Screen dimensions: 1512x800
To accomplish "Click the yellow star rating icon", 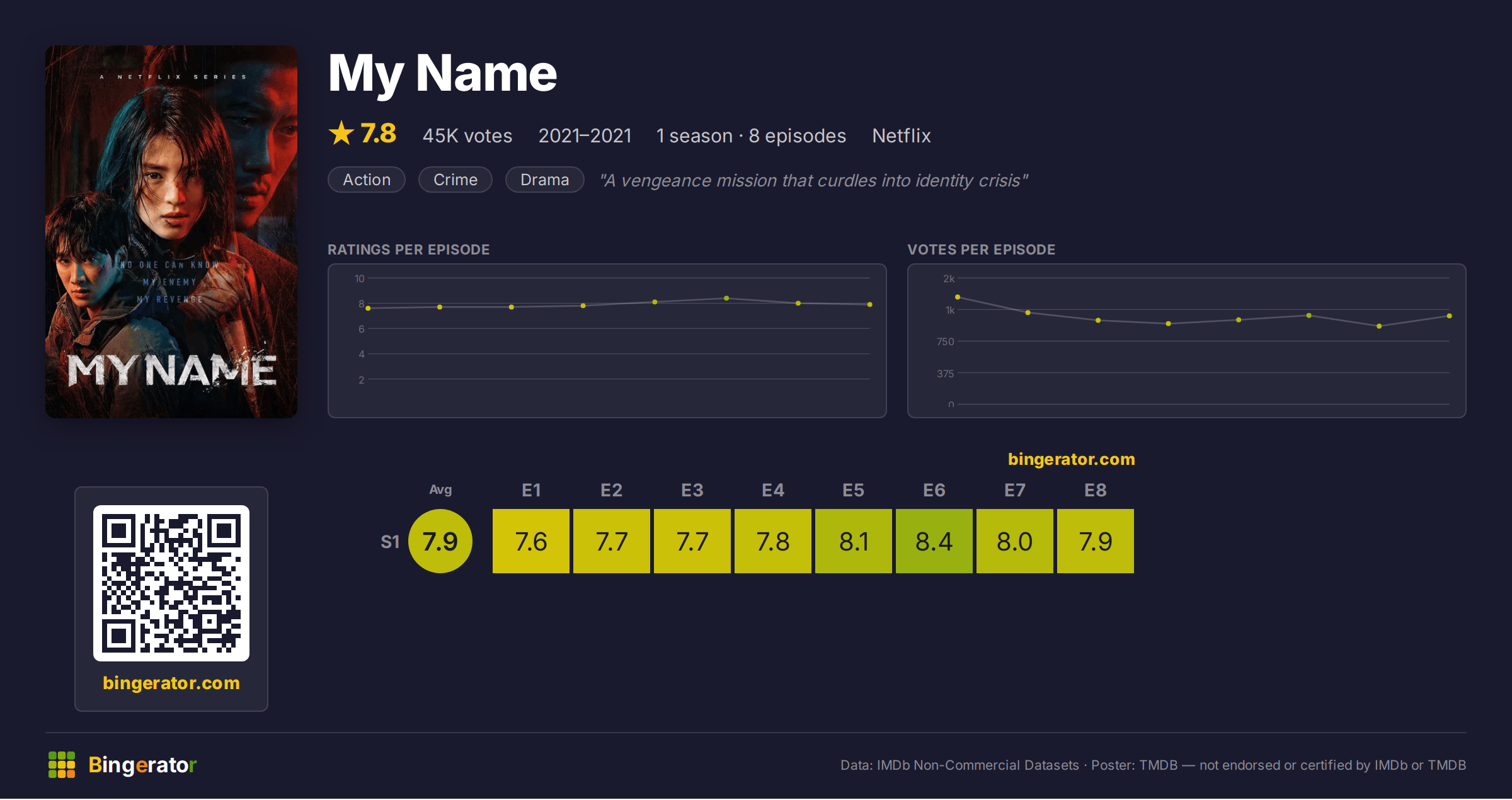I will pyautogui.click(x=341, y=133).
